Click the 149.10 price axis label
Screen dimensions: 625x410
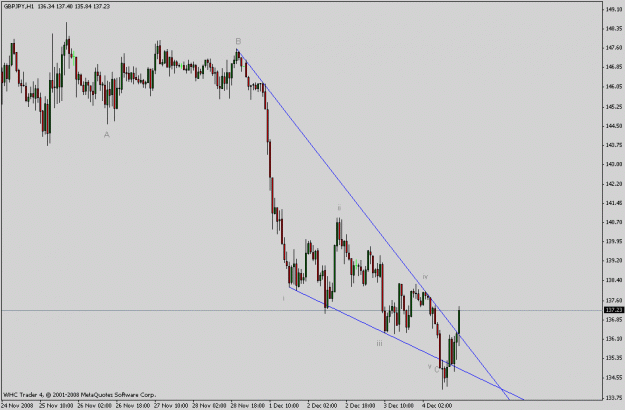pyautogui.click(x=614, y=9)
